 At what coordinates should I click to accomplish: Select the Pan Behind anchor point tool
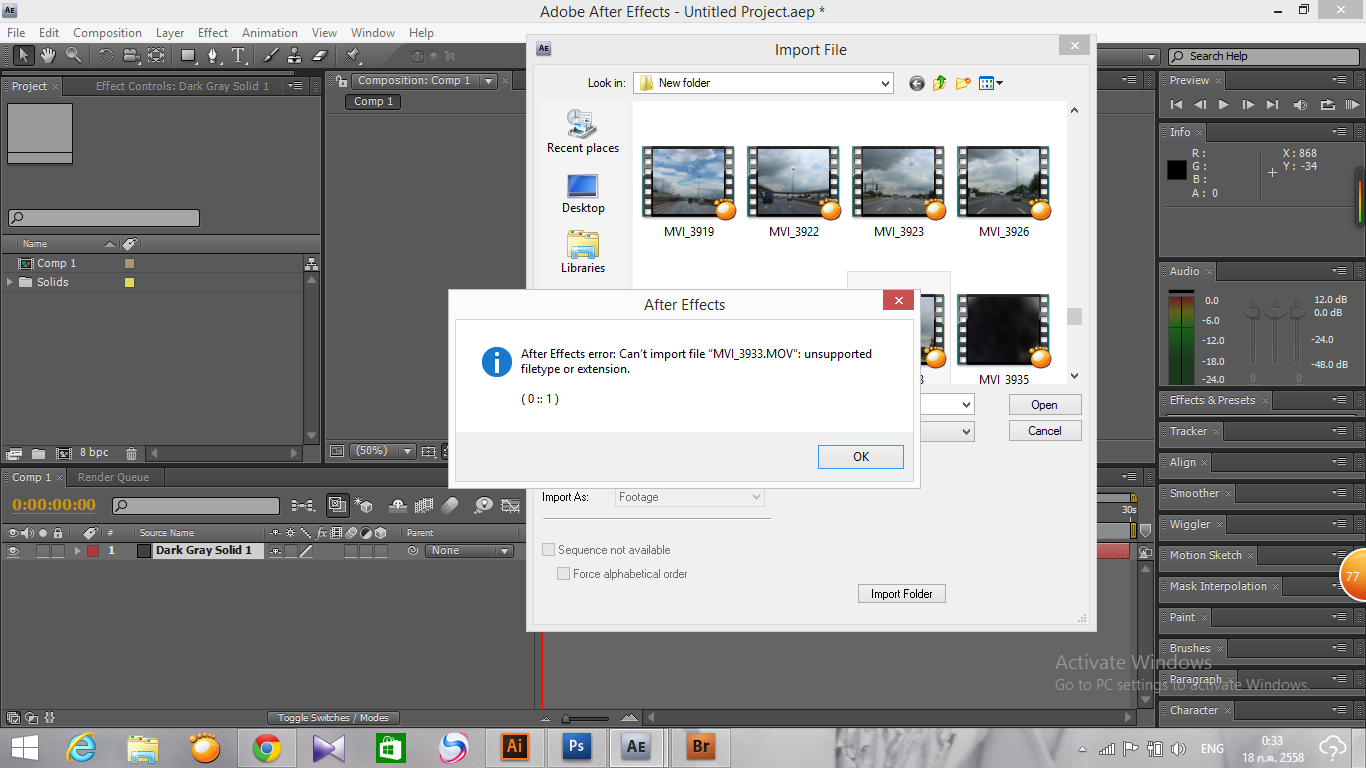(x=157, y=56)
